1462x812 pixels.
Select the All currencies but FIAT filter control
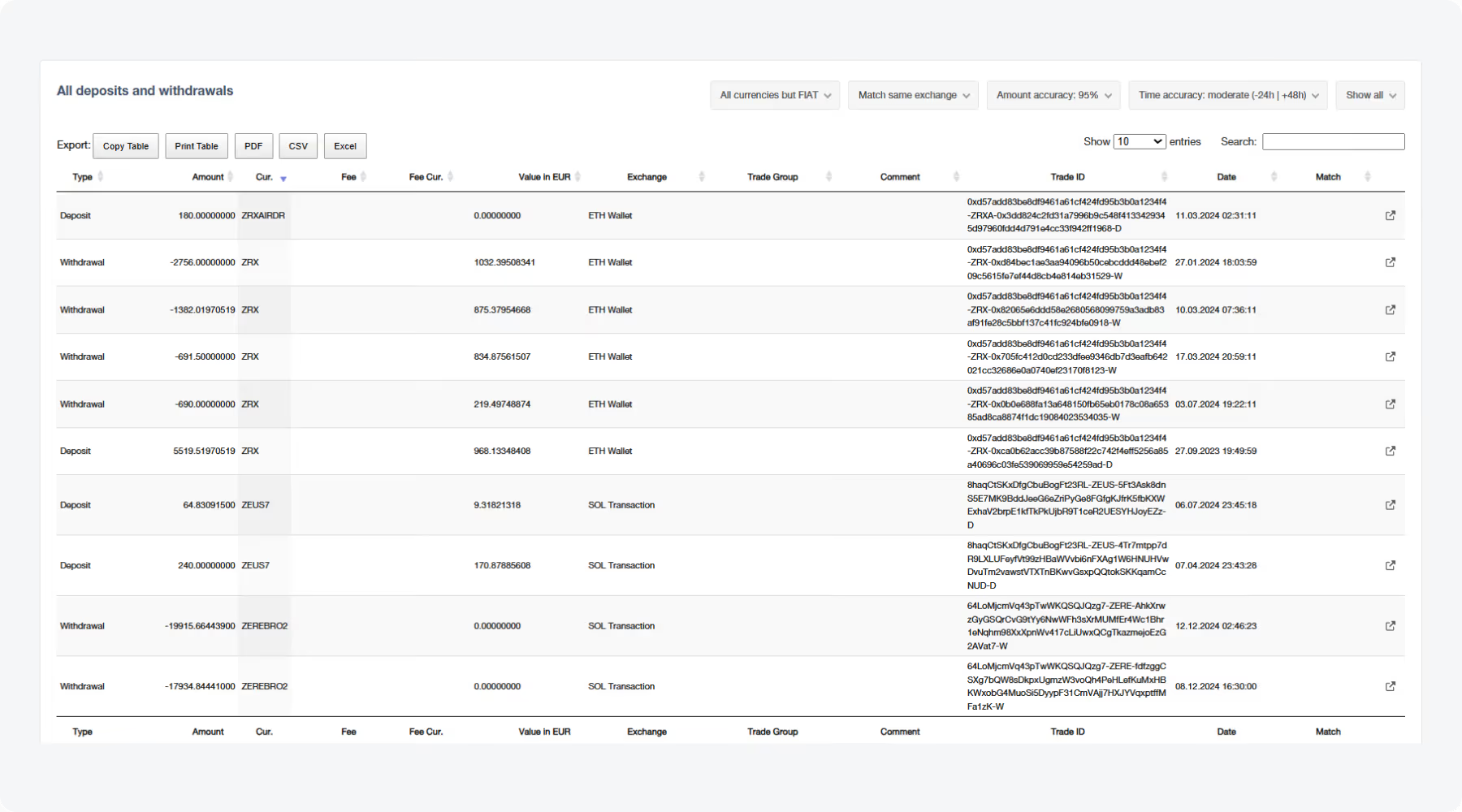tap(773, 95)
